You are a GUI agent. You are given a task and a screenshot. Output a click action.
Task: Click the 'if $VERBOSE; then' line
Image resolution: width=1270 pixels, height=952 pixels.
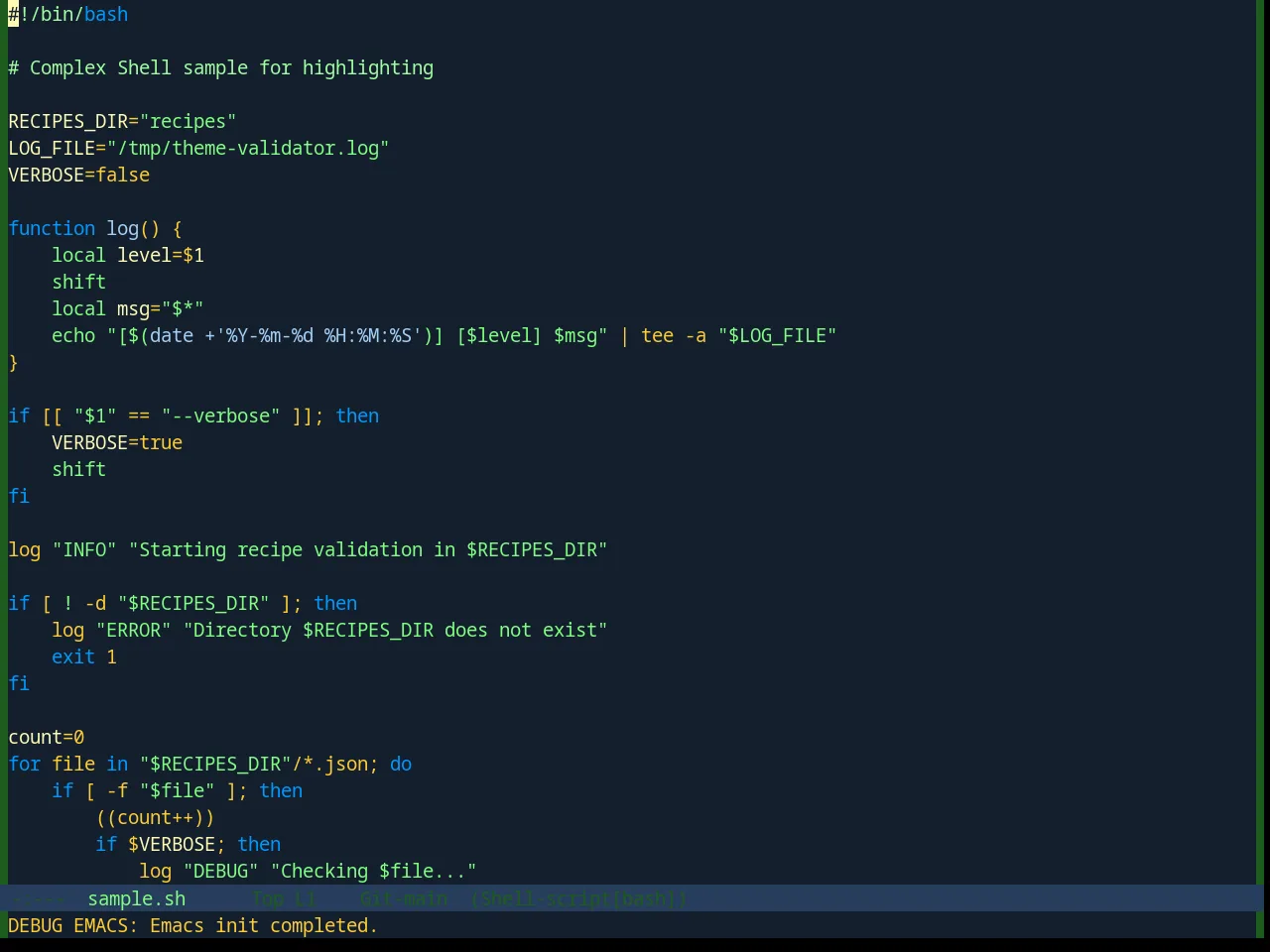coord(189,844)
